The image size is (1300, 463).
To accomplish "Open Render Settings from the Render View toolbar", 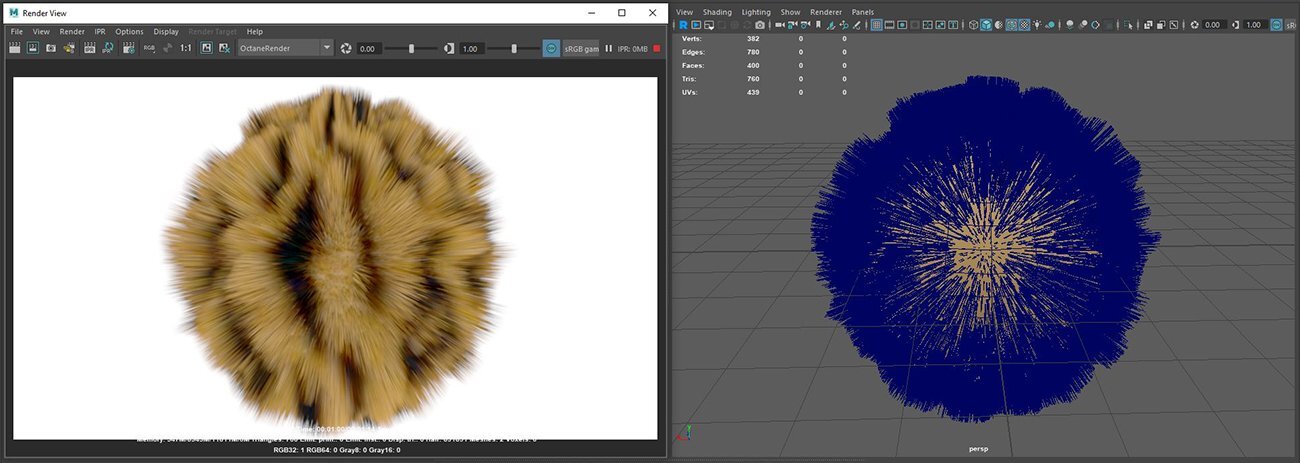I will coord(128,48).
